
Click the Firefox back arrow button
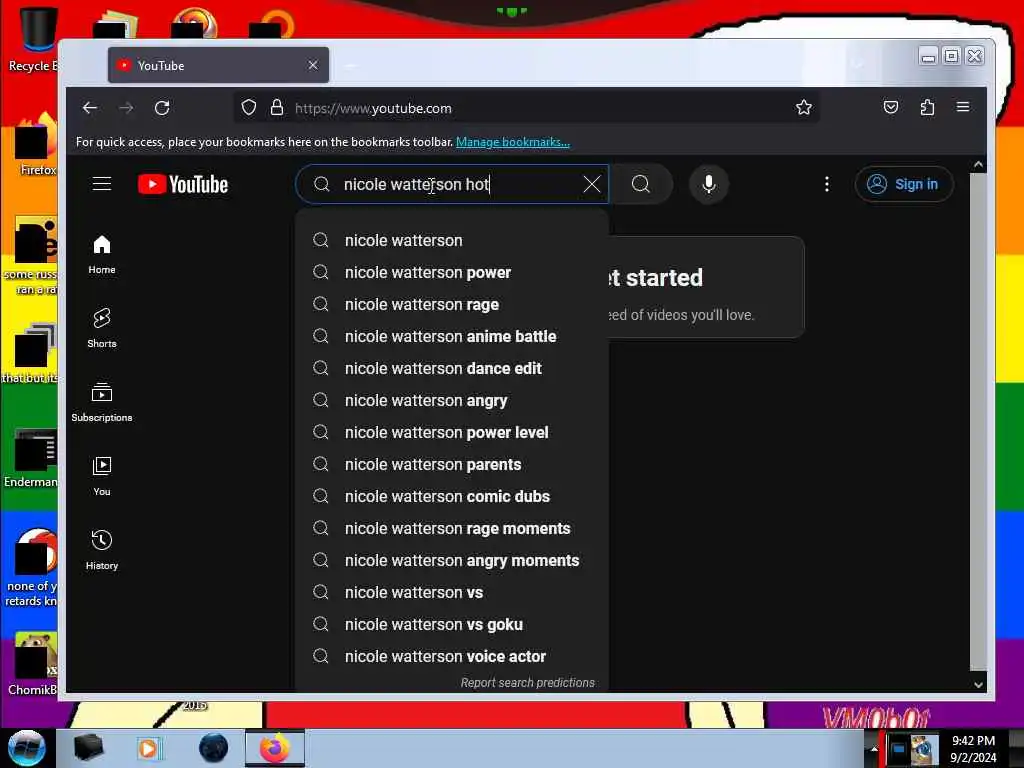90,108
